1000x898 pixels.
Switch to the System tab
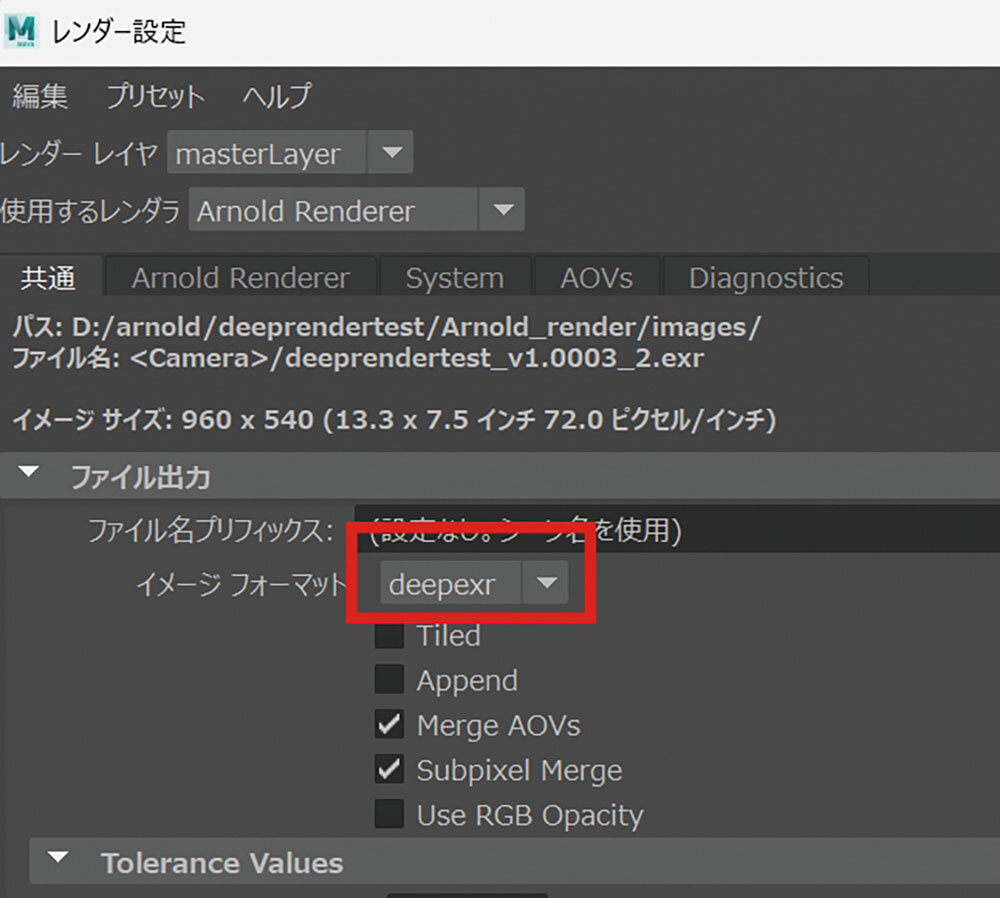454,278
